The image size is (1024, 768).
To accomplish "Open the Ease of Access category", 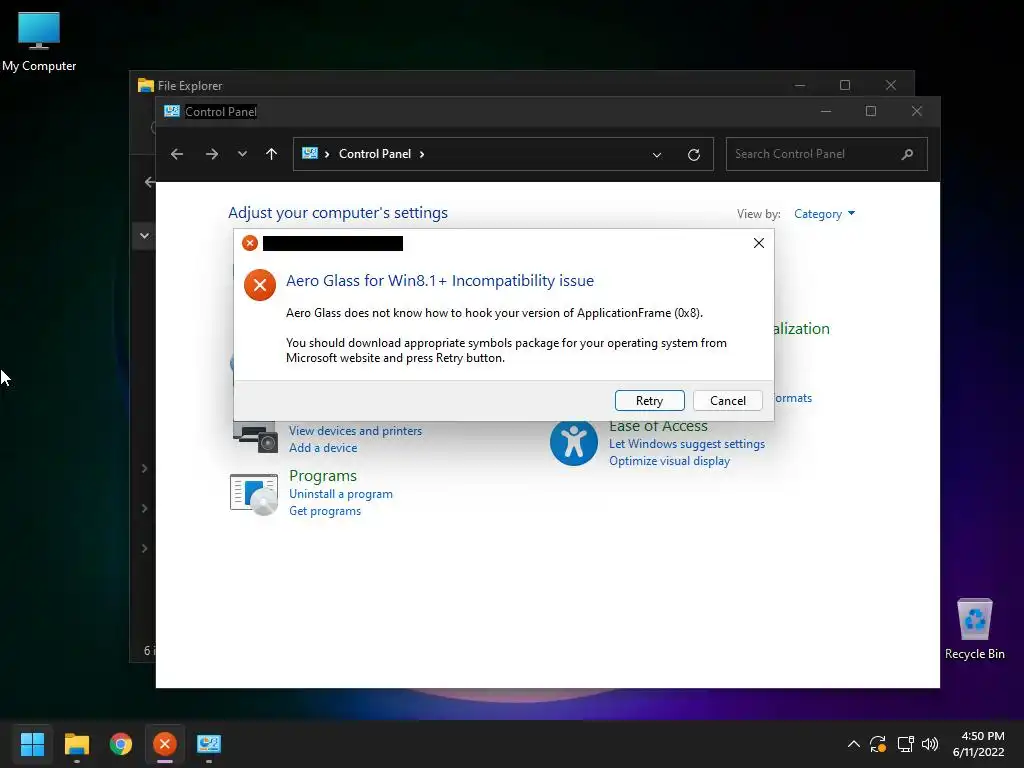I will point(658,426).
